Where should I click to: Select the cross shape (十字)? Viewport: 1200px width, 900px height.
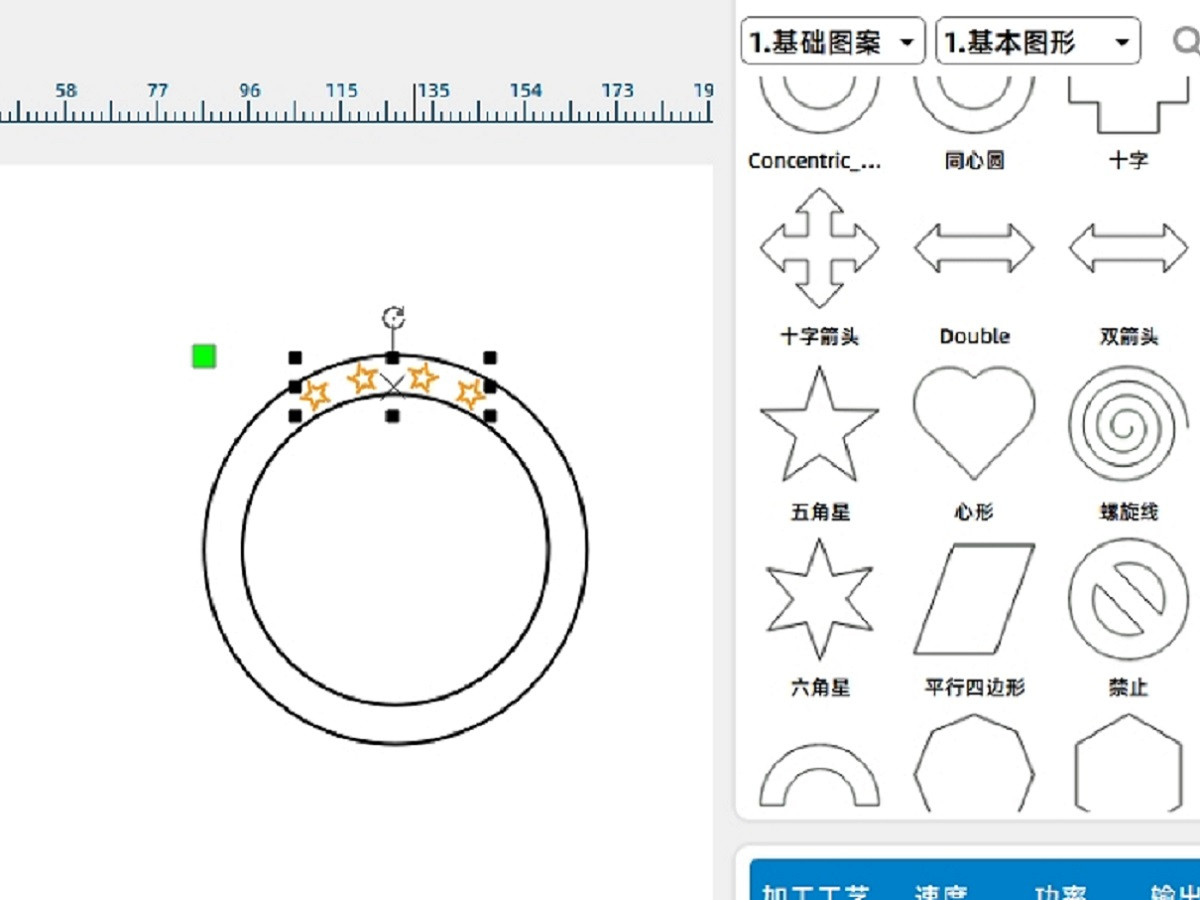coord(1128,108)
